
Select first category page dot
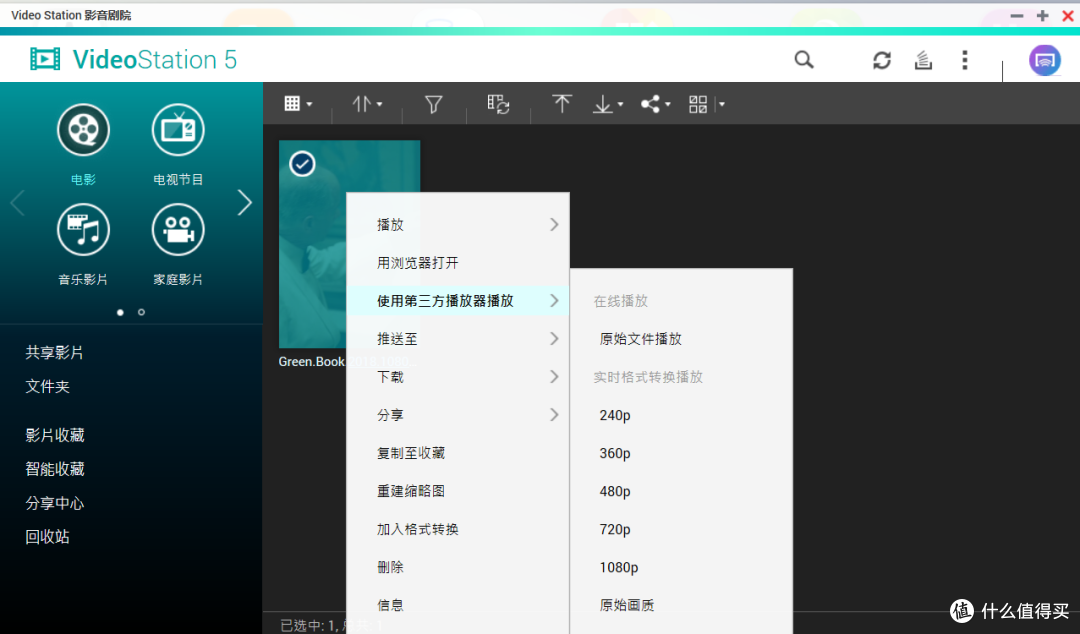coord(121,312)
